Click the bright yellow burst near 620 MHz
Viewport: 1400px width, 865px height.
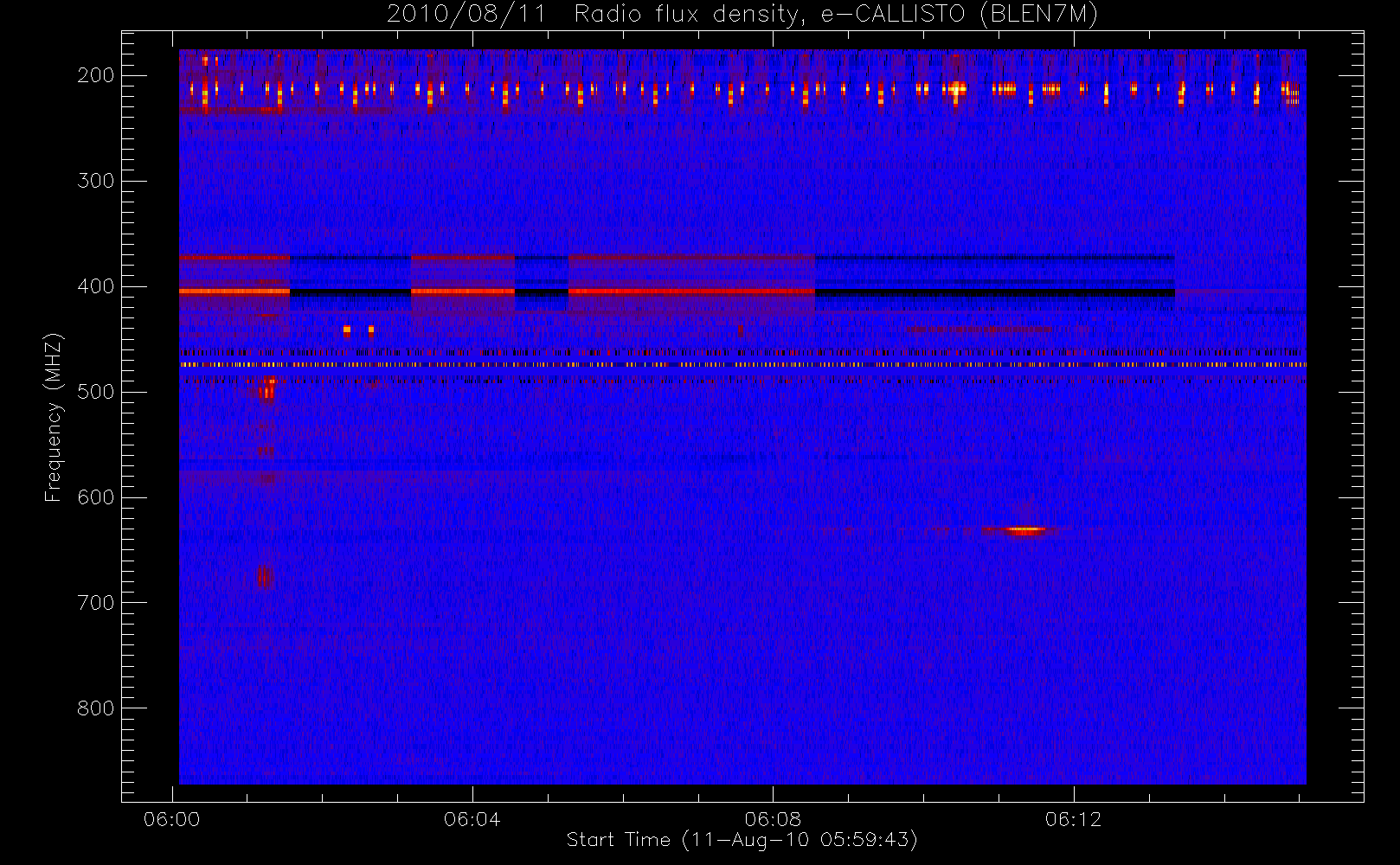pos(1024,530)
